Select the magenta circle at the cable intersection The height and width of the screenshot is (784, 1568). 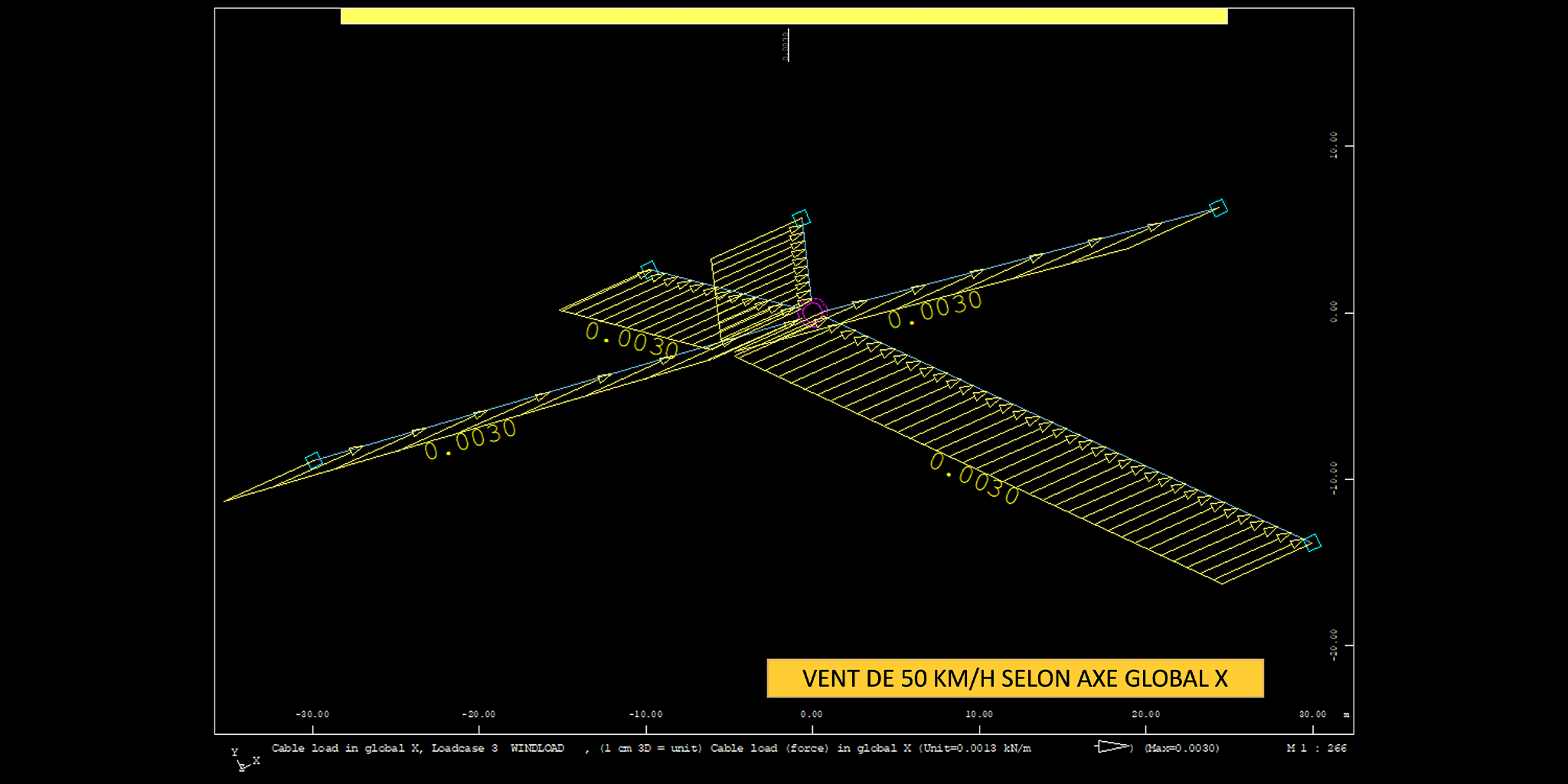[x=812, y=312]
